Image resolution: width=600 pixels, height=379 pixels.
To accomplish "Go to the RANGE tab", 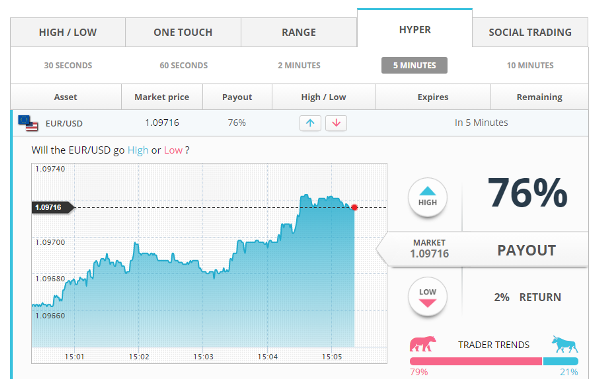I will click(299, 32).
